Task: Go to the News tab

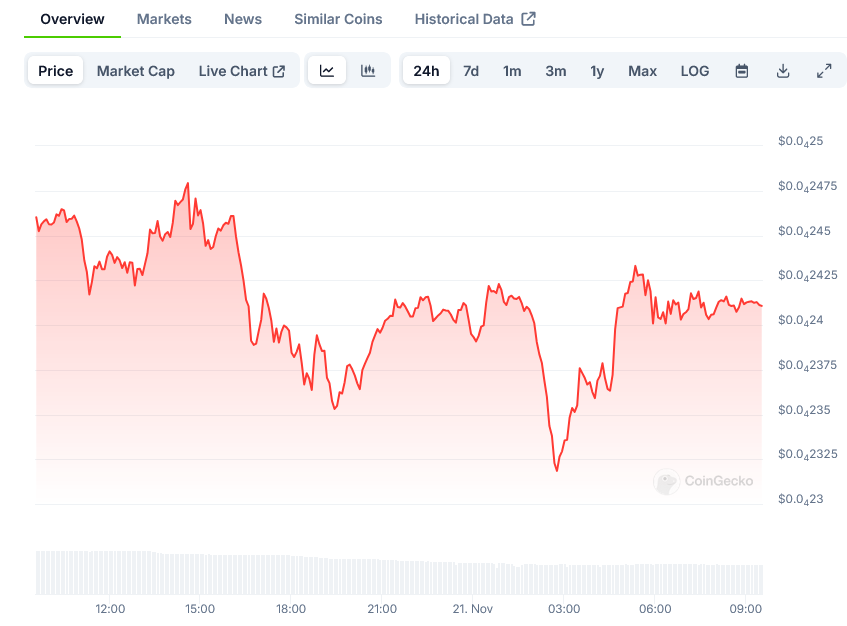Action: 243,19
